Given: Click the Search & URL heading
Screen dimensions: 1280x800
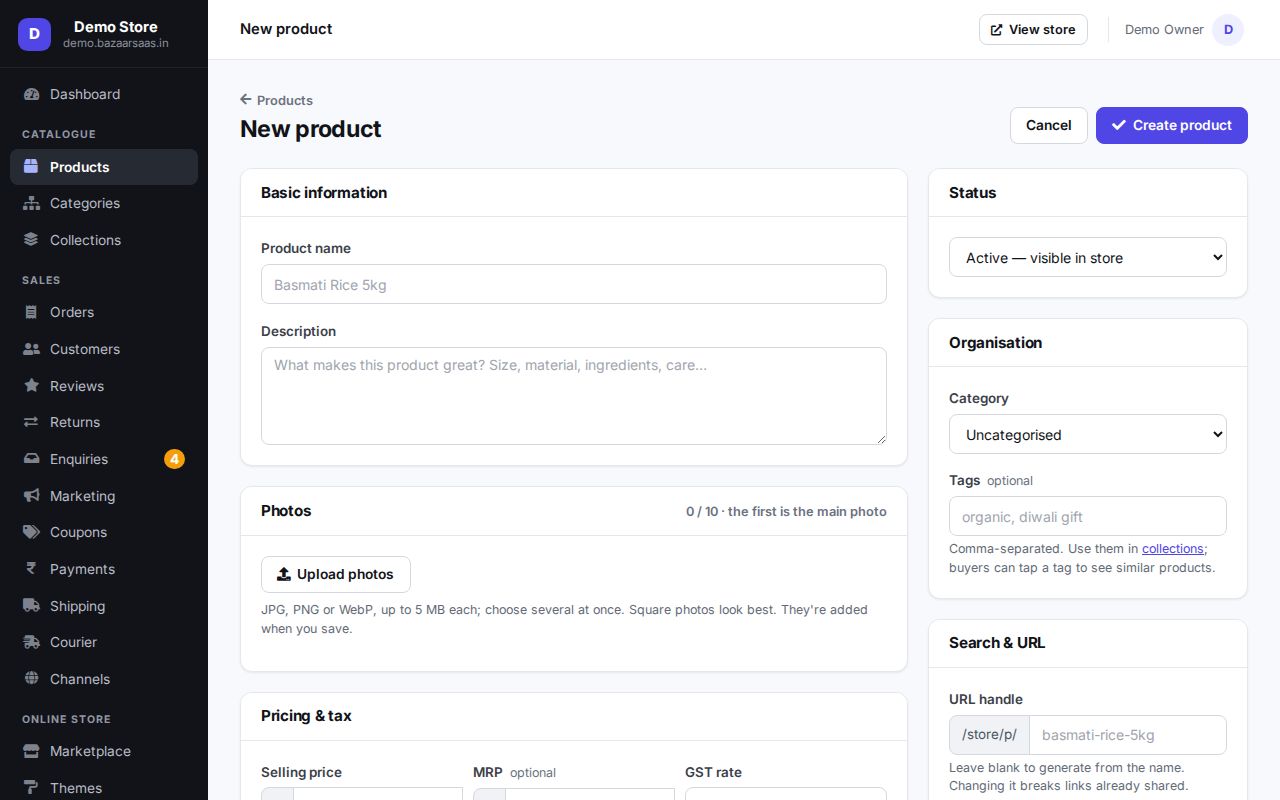Looking at the screenshot, I should click(997, 643).
